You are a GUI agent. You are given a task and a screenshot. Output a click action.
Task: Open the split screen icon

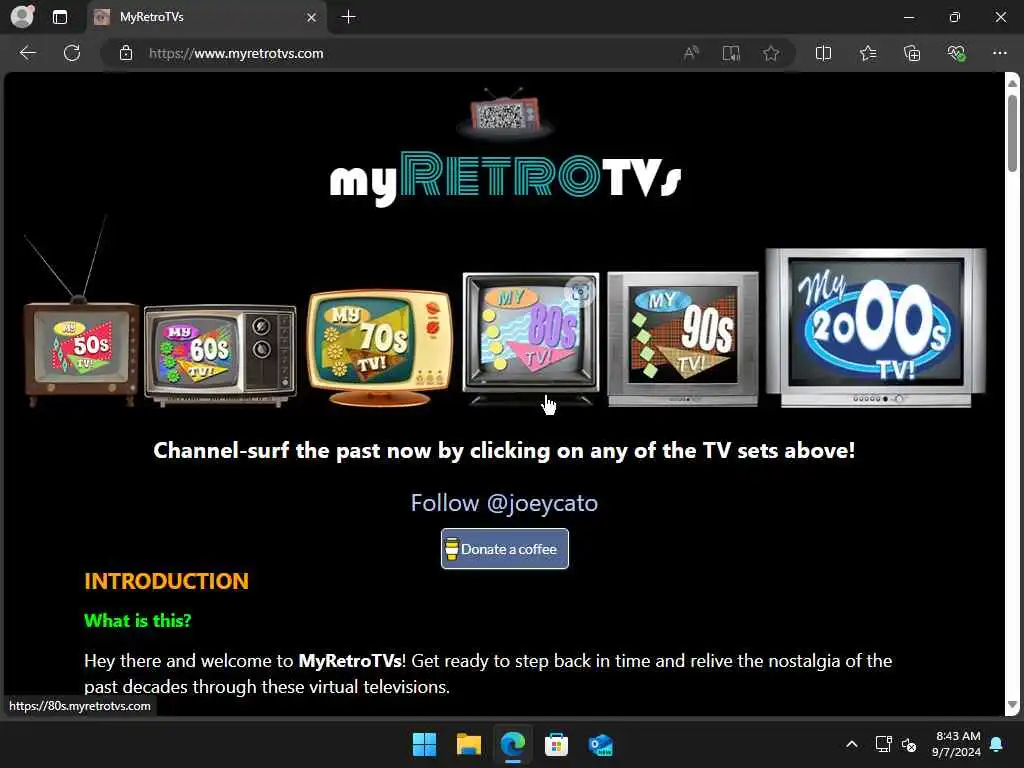tap(824, 53)
